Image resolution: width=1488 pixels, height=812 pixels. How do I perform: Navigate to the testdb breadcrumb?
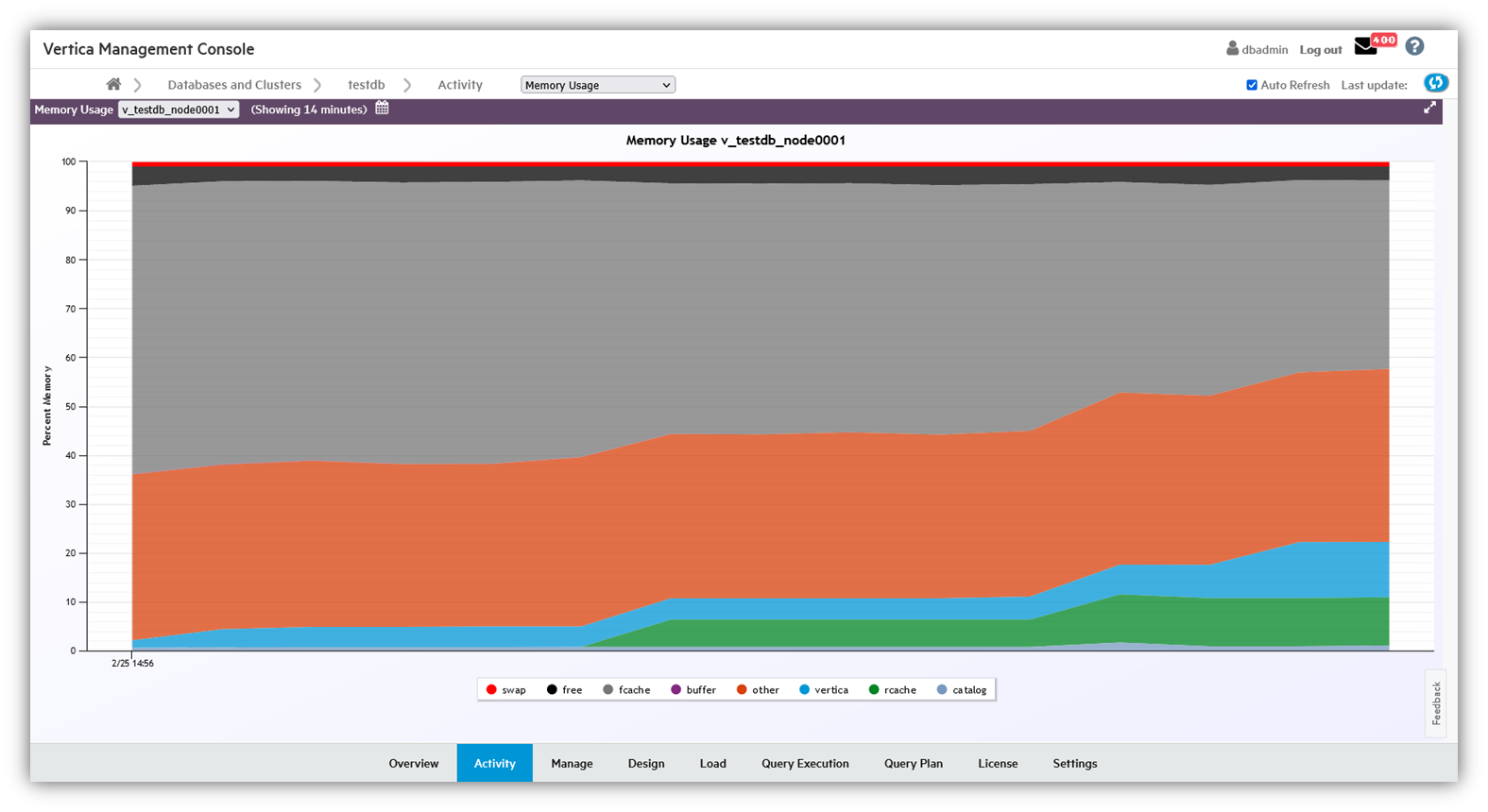(366, 85)
